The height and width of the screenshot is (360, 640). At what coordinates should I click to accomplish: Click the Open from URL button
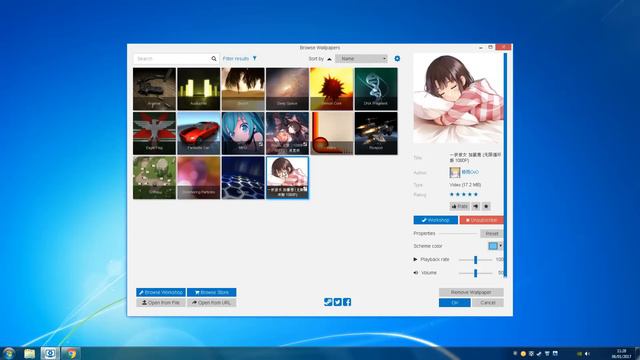[x=211, y=302]
